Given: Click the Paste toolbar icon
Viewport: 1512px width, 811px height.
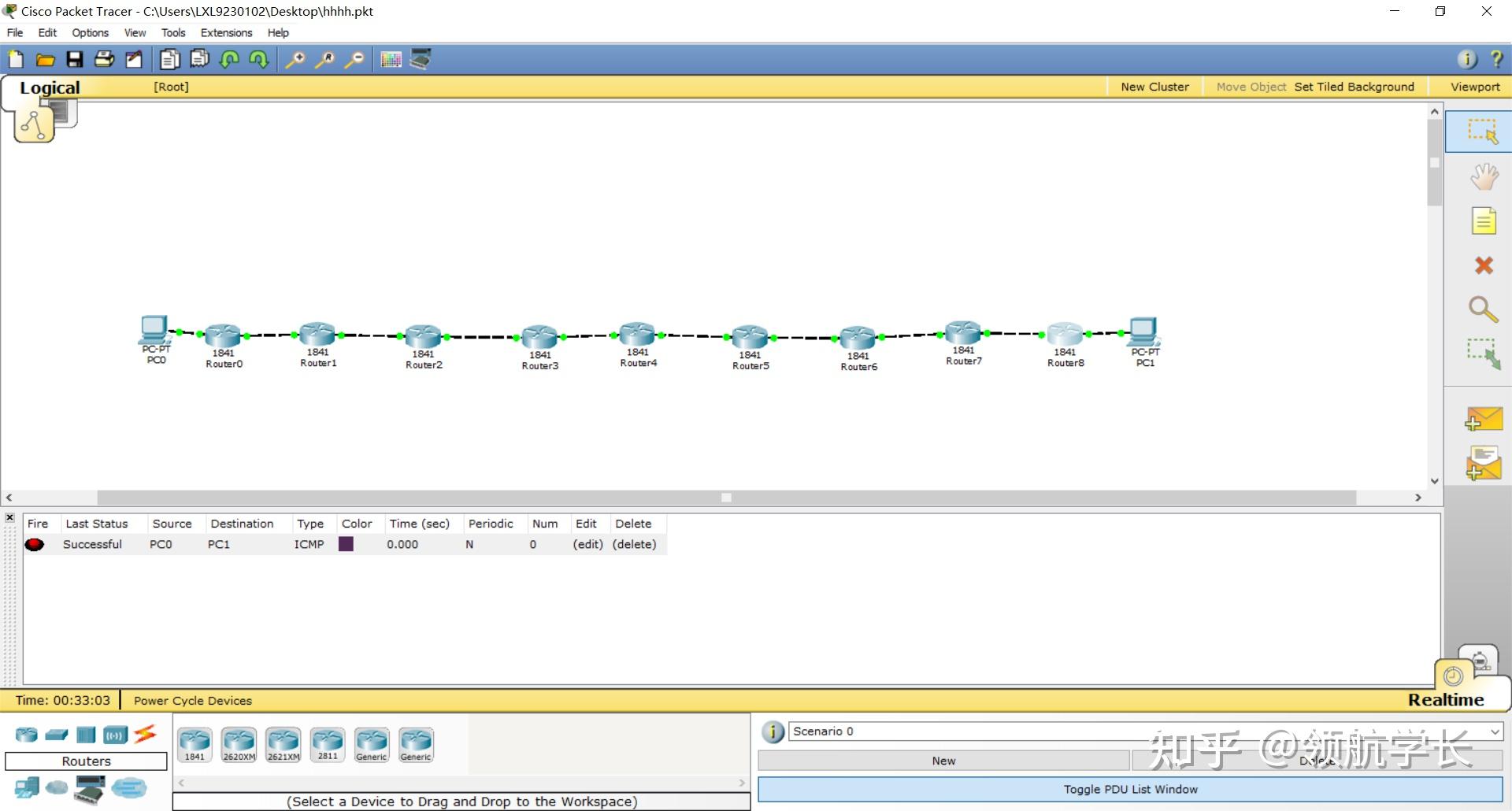Looking at the screenshot, I should [199, 59].
